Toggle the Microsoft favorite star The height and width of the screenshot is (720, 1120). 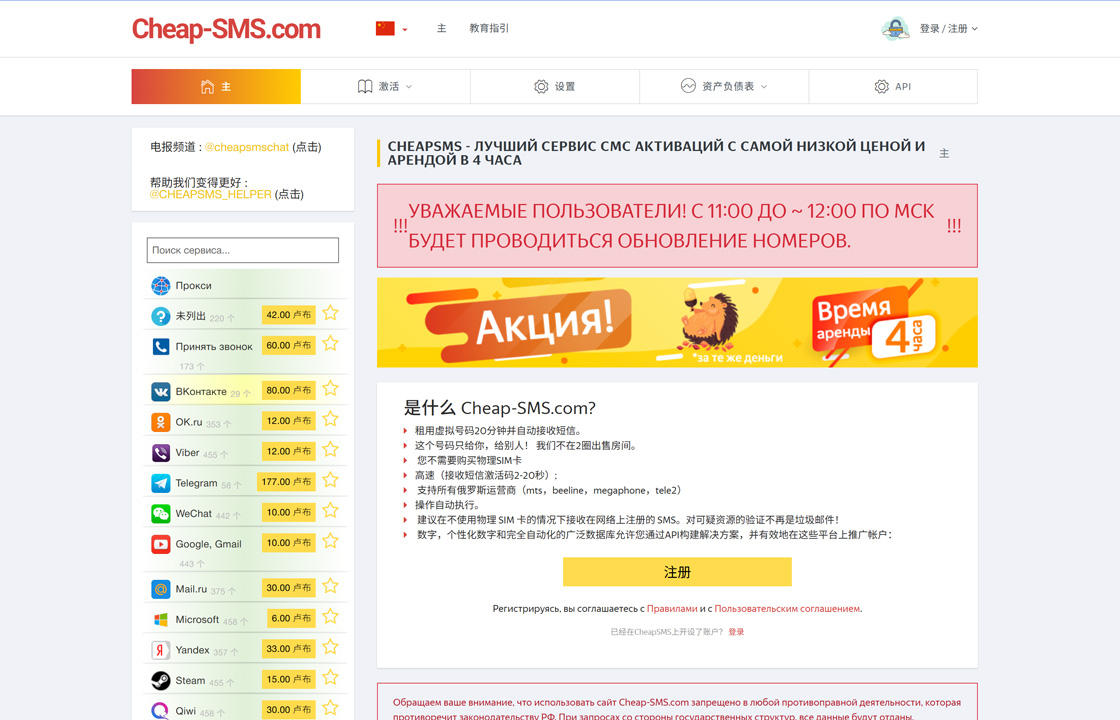click(x=330, y=616)
